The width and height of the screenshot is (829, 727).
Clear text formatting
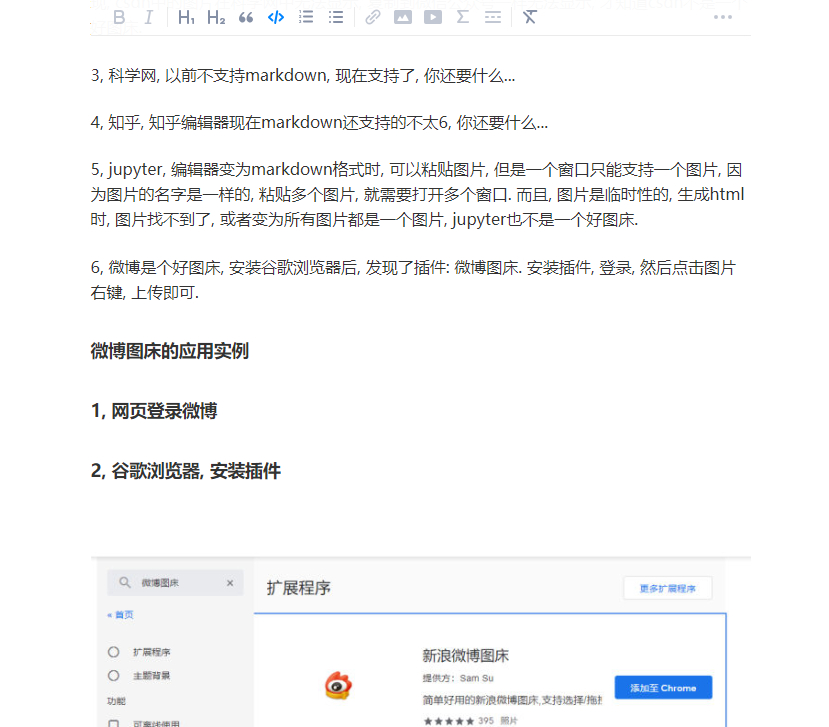click(x=530, y=17)
